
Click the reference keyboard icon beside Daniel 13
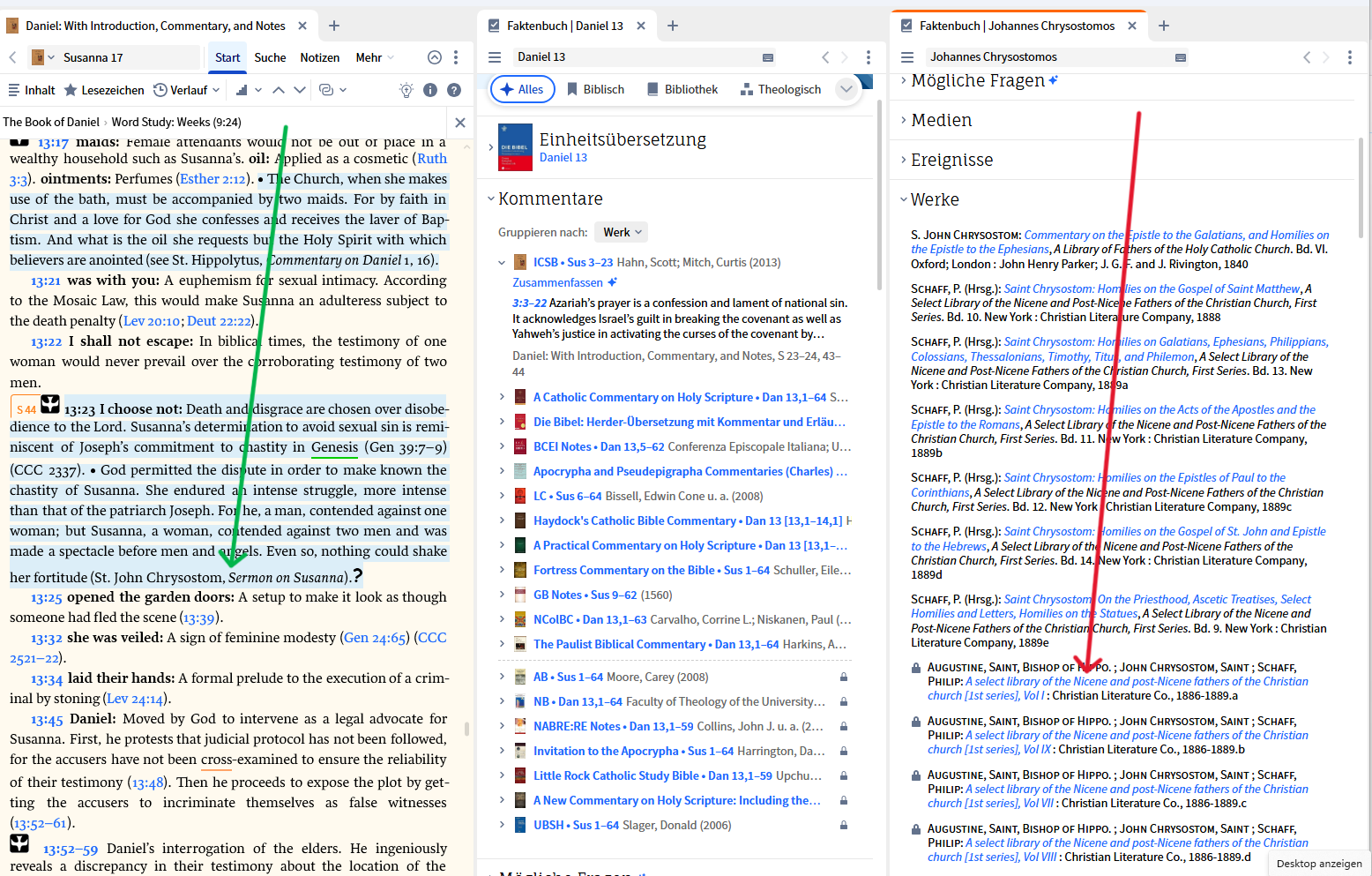768,56
